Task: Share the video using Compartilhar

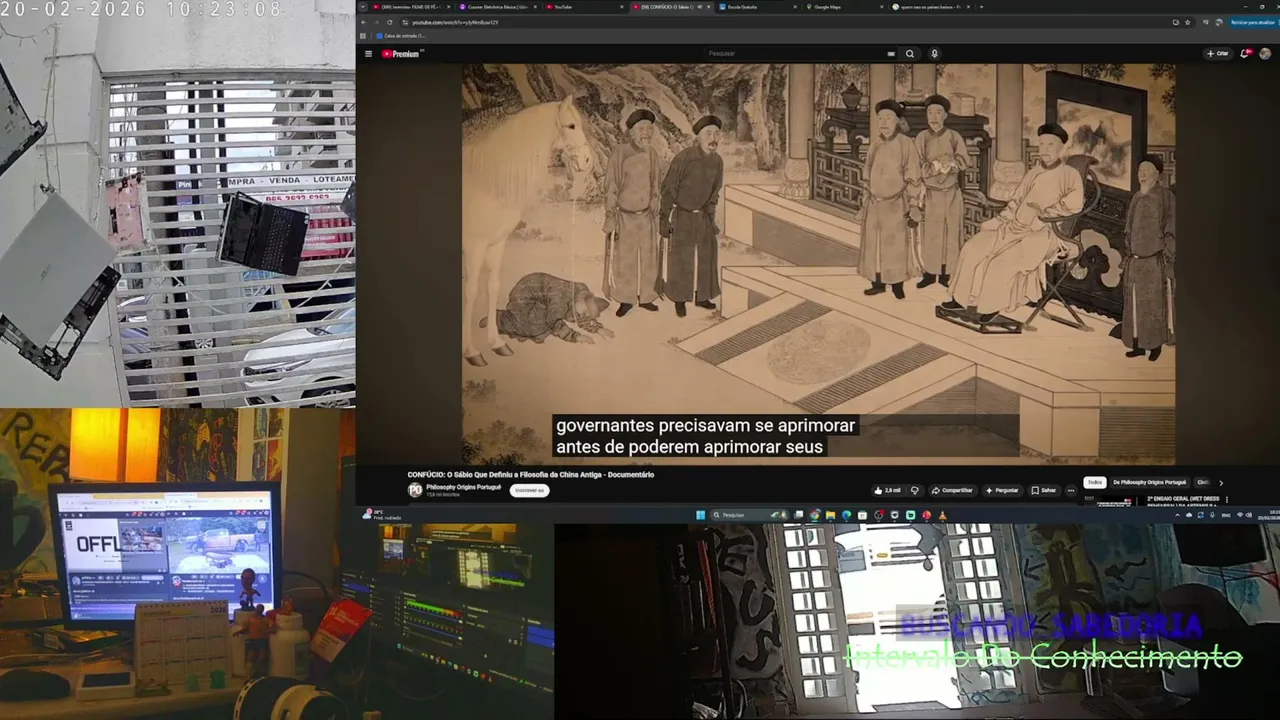Action: (x=952, y=490)
